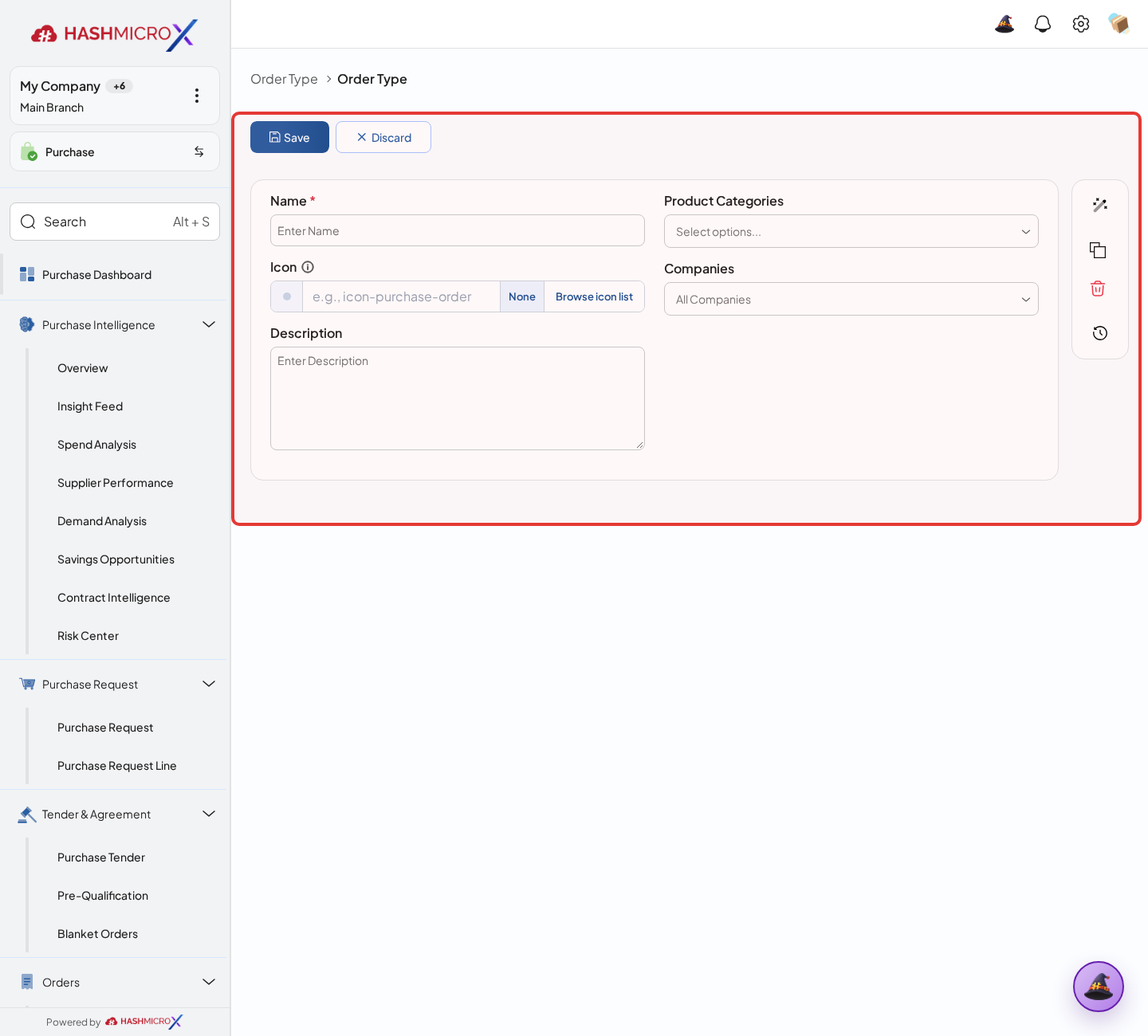Image resolution: width=1148 pixels, height=1036 pixels.
Task: Discard the order type changes
Action: 383,137
